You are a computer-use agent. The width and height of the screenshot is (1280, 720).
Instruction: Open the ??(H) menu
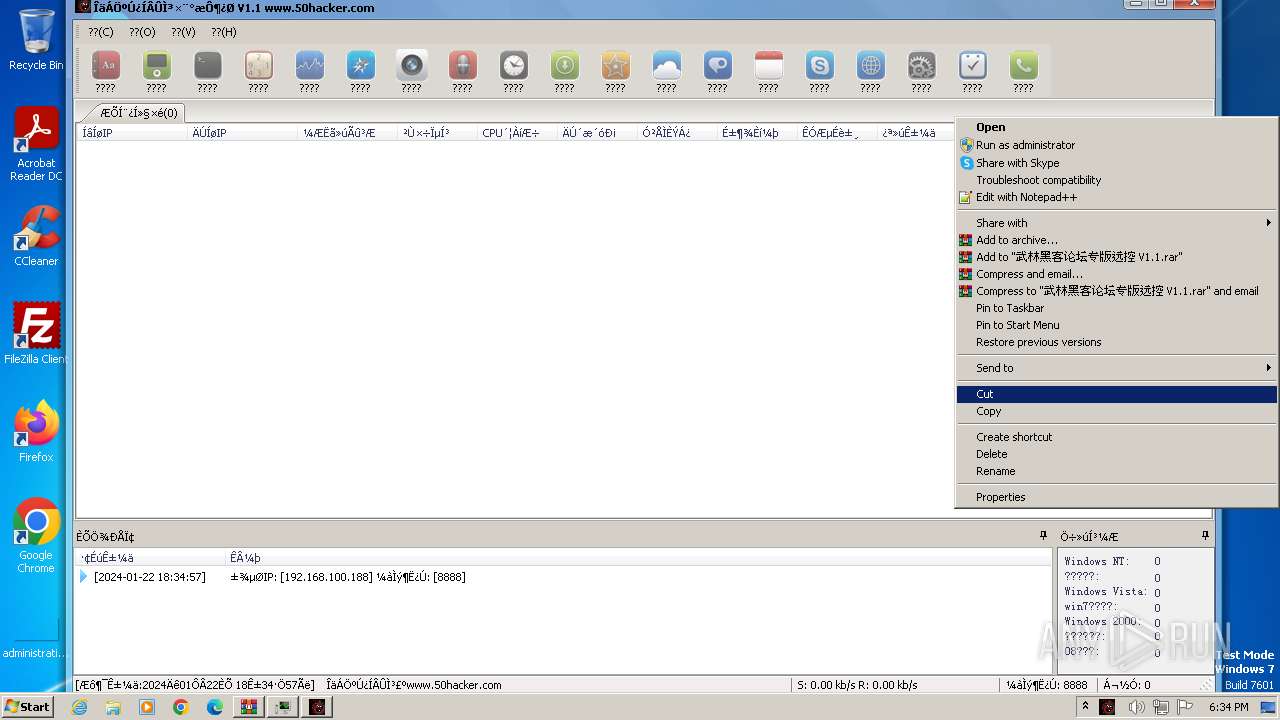pyautogui.click(x=224, y=32)
